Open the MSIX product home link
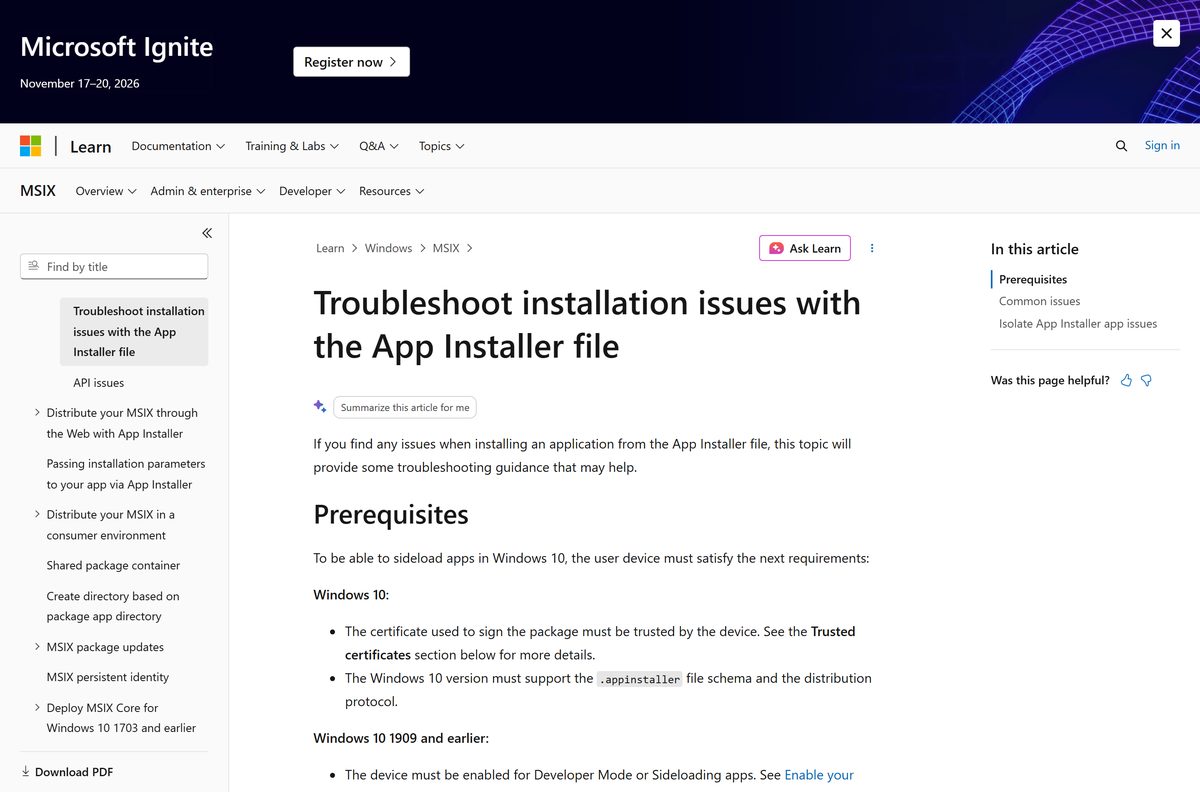1200x792 pixels. click(38, 190)
